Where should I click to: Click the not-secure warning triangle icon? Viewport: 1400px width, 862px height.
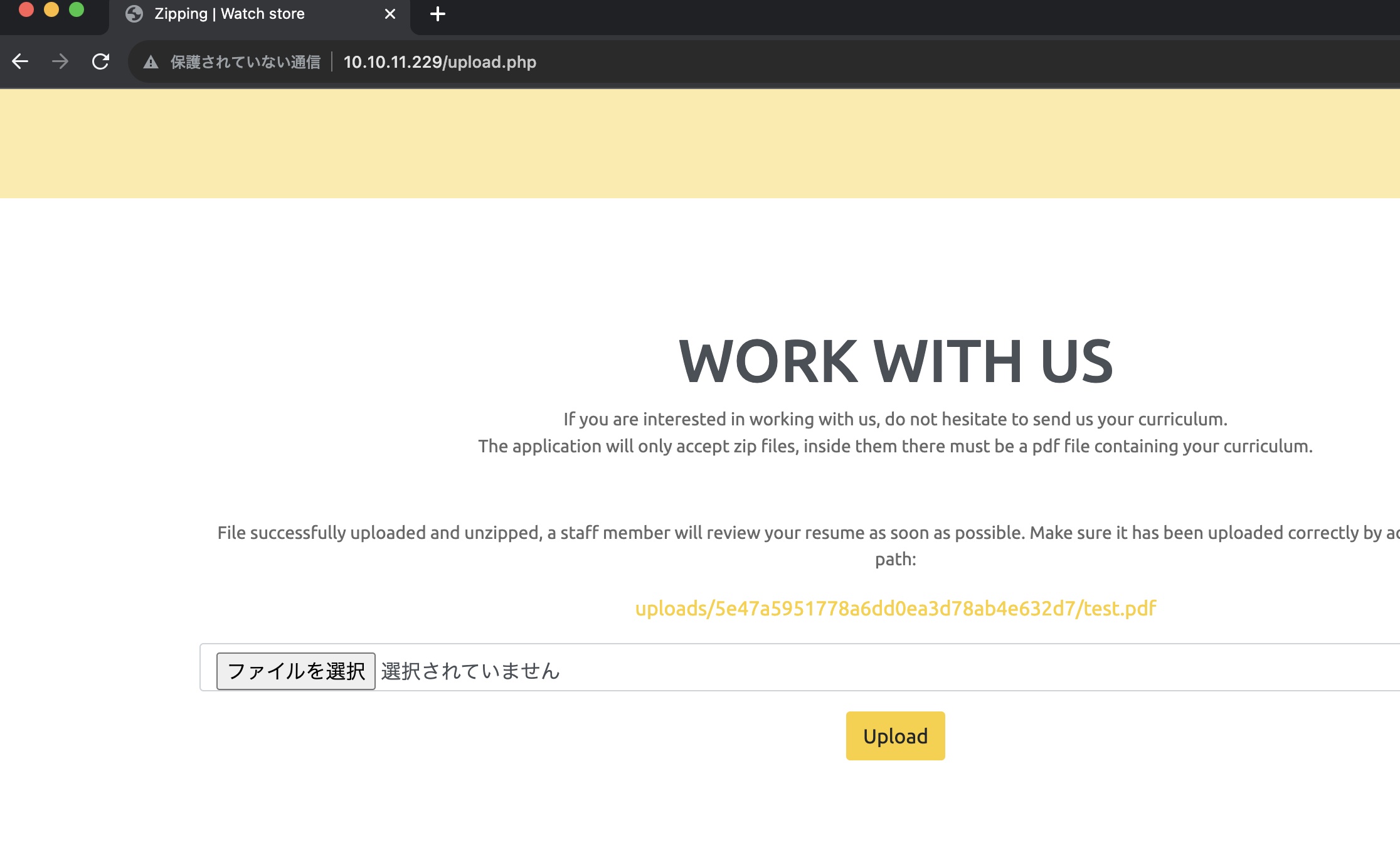(x=151, y=62)
